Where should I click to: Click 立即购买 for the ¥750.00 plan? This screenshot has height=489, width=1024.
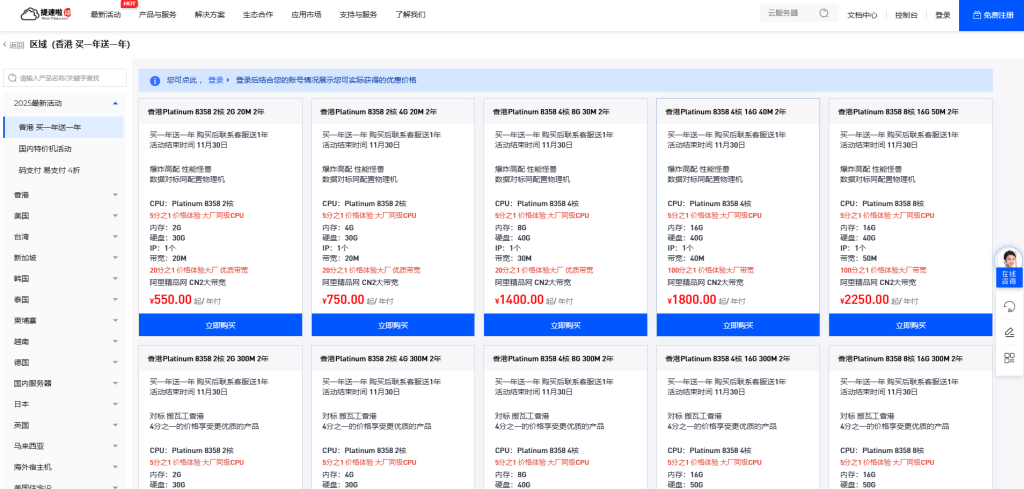coord(393,325)
